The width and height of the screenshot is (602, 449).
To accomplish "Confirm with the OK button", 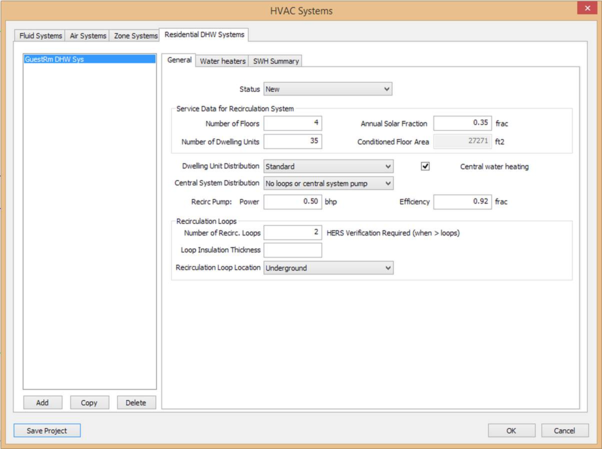I will (x=511, y=430).
